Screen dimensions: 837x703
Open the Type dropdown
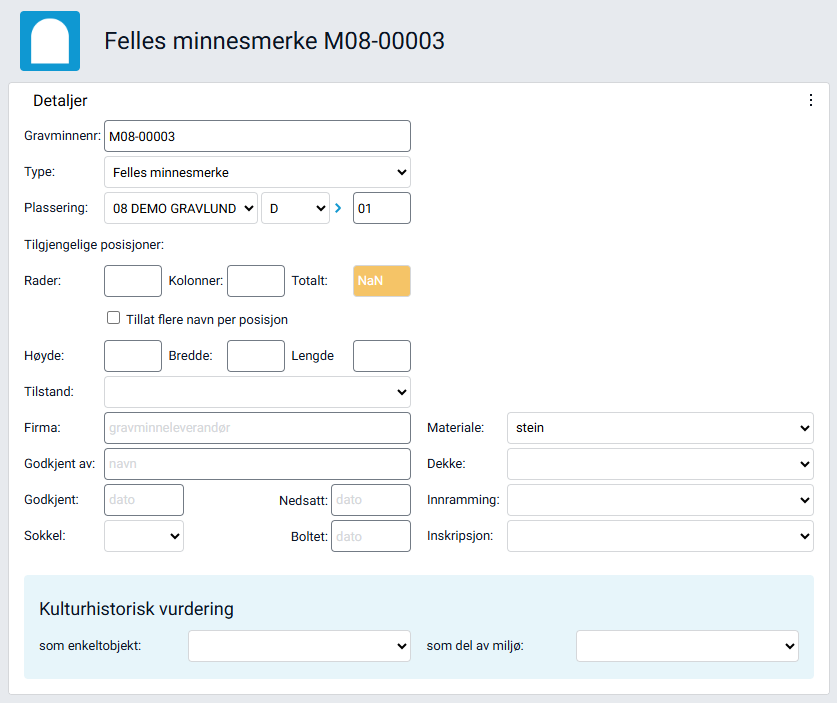pos(257,171)
